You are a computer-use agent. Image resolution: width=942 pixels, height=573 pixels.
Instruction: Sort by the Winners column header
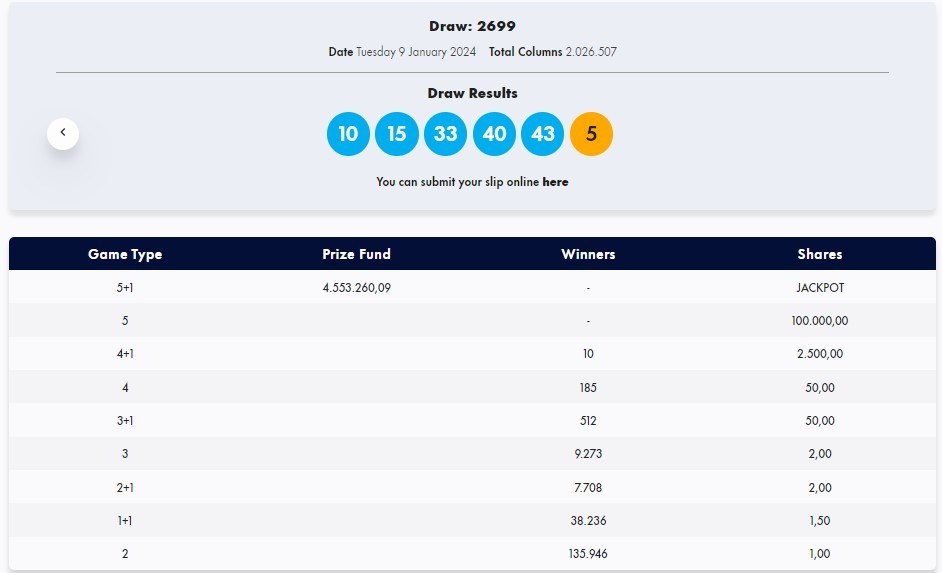tap(588, 254)
